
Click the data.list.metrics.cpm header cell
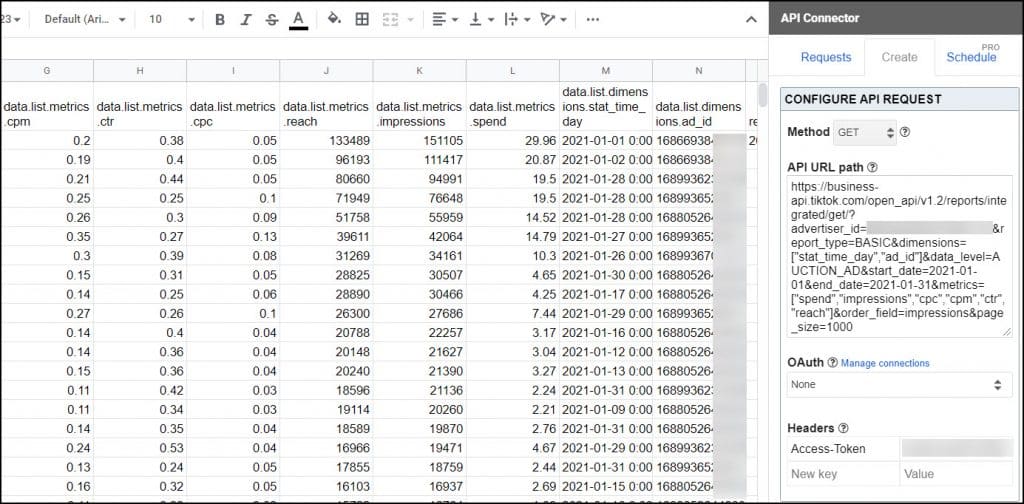[47, 106]
